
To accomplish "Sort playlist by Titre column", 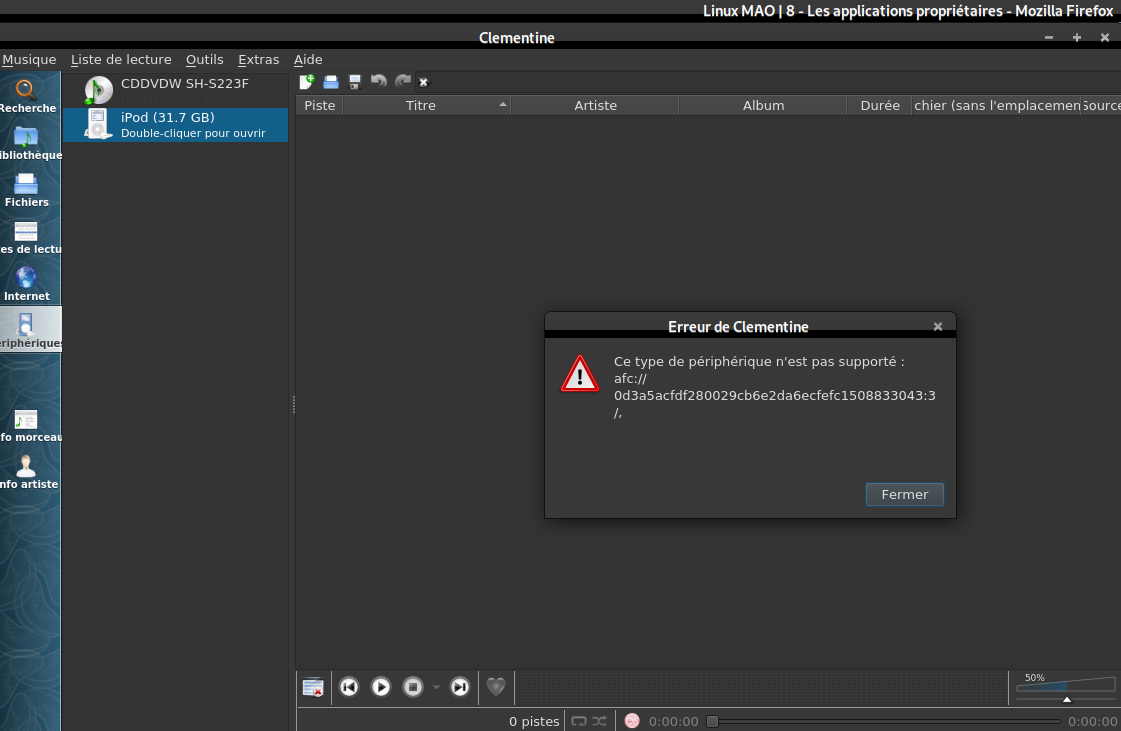I will [426, 105].
